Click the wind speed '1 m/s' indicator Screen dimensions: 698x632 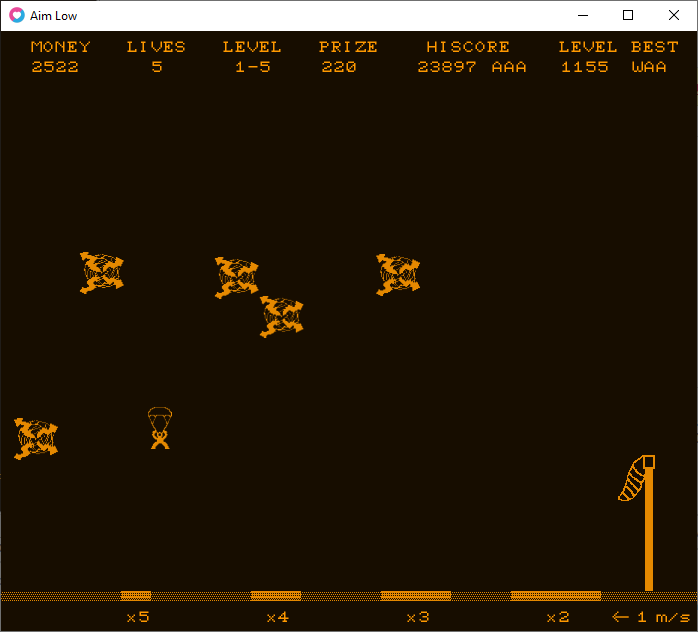[650, 617]
